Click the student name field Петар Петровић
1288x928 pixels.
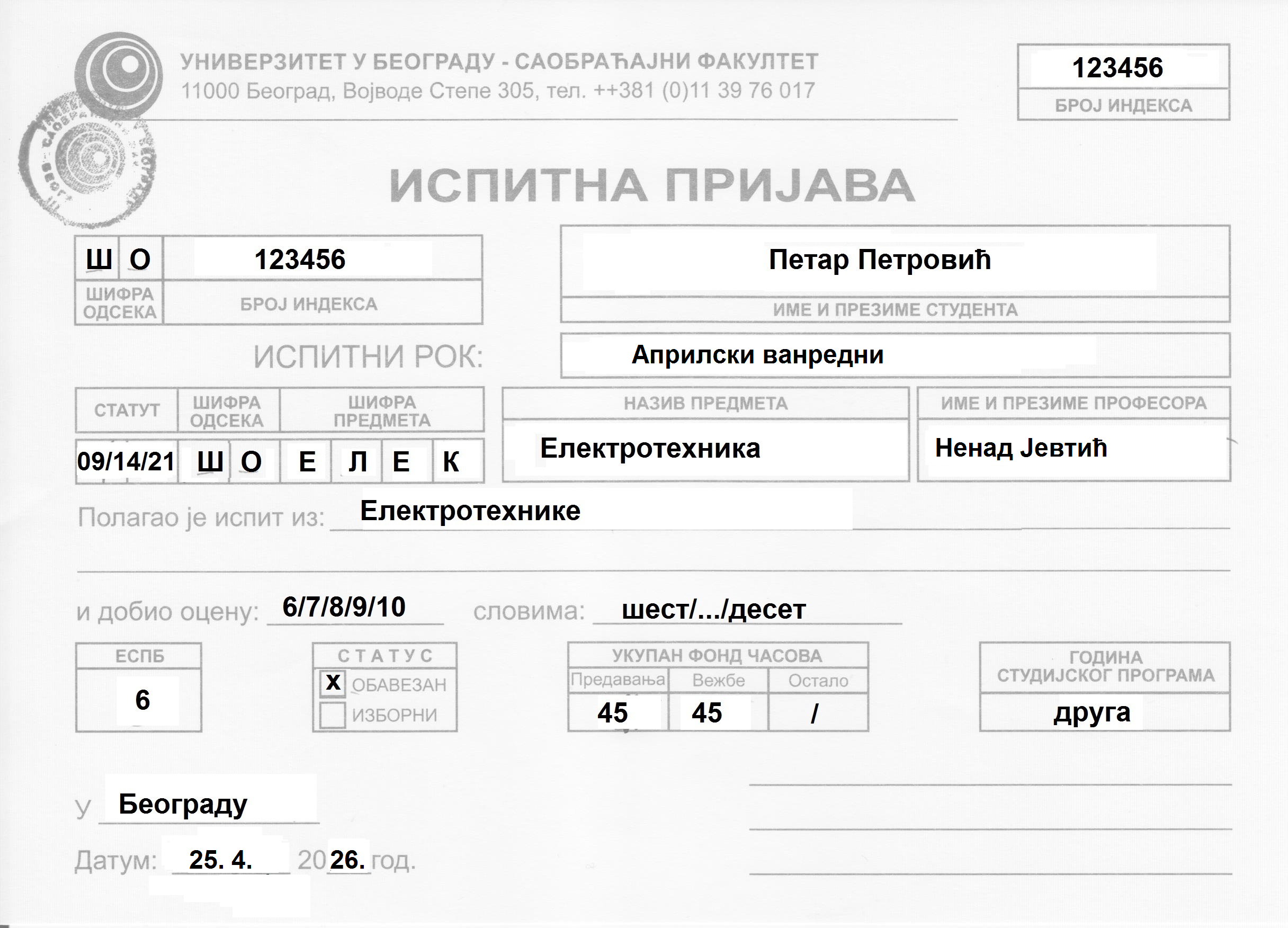point(880,260)
